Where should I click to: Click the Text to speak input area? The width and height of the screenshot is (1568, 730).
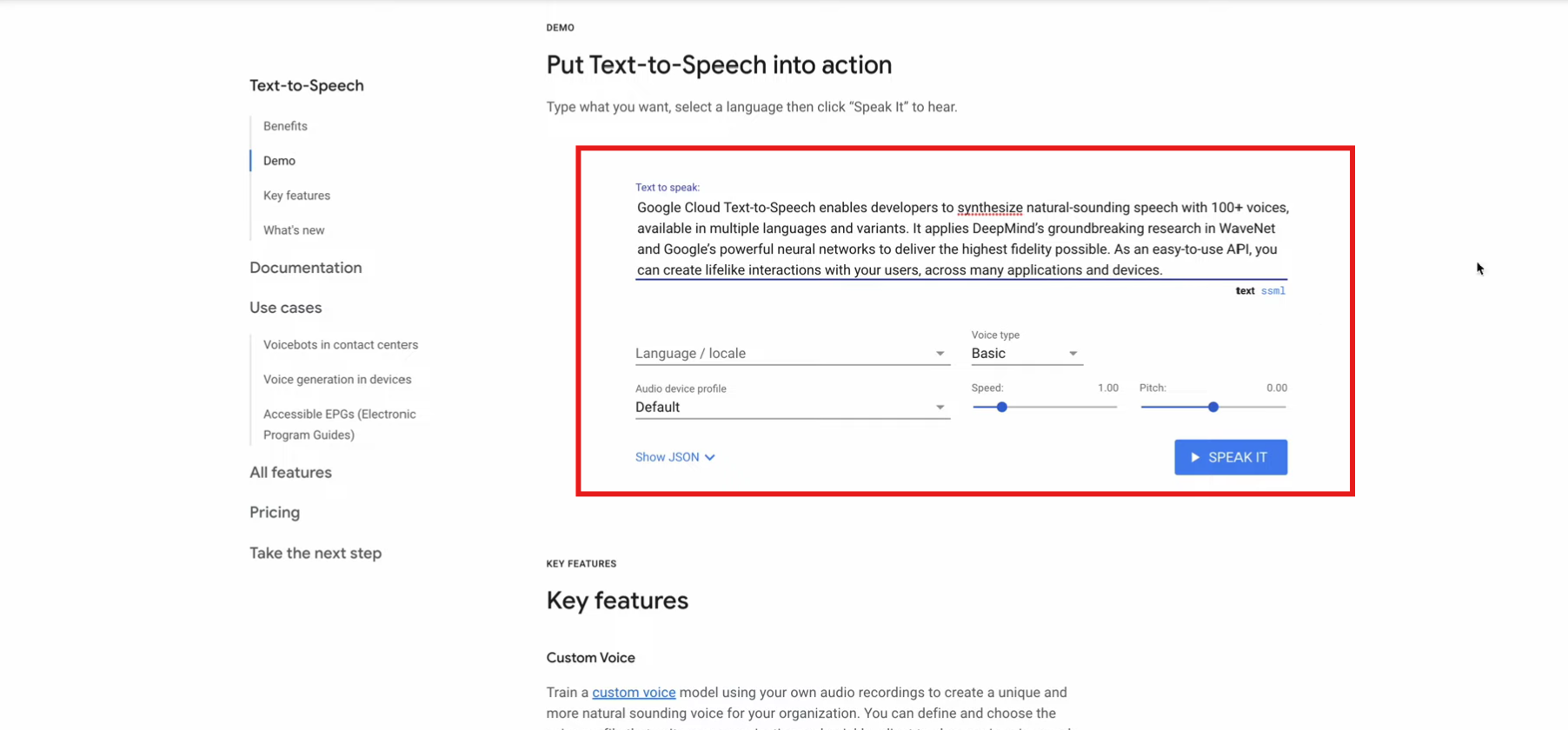(960, 239)
